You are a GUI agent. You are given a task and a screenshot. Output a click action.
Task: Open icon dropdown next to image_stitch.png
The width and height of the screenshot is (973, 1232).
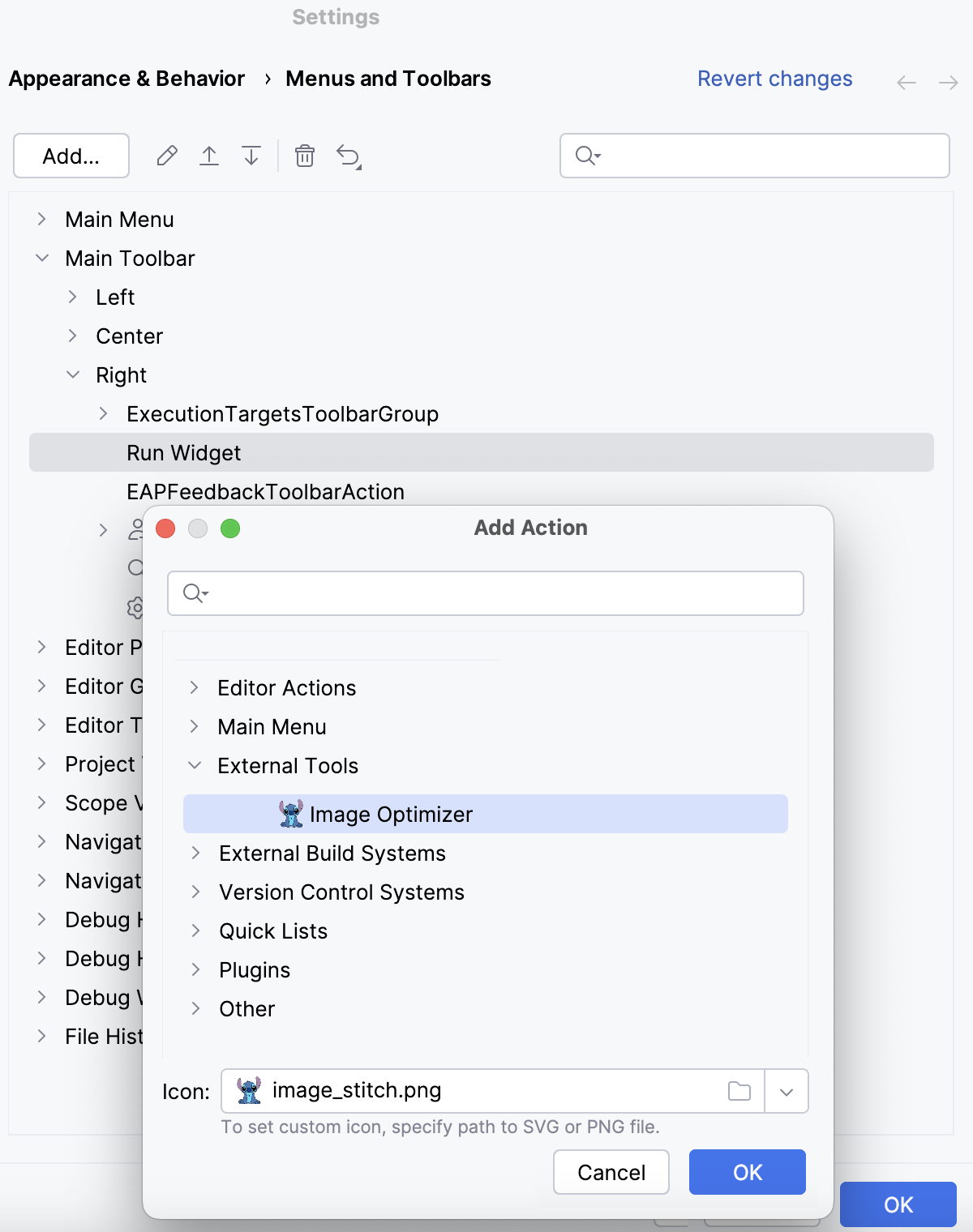(785, 1091)
